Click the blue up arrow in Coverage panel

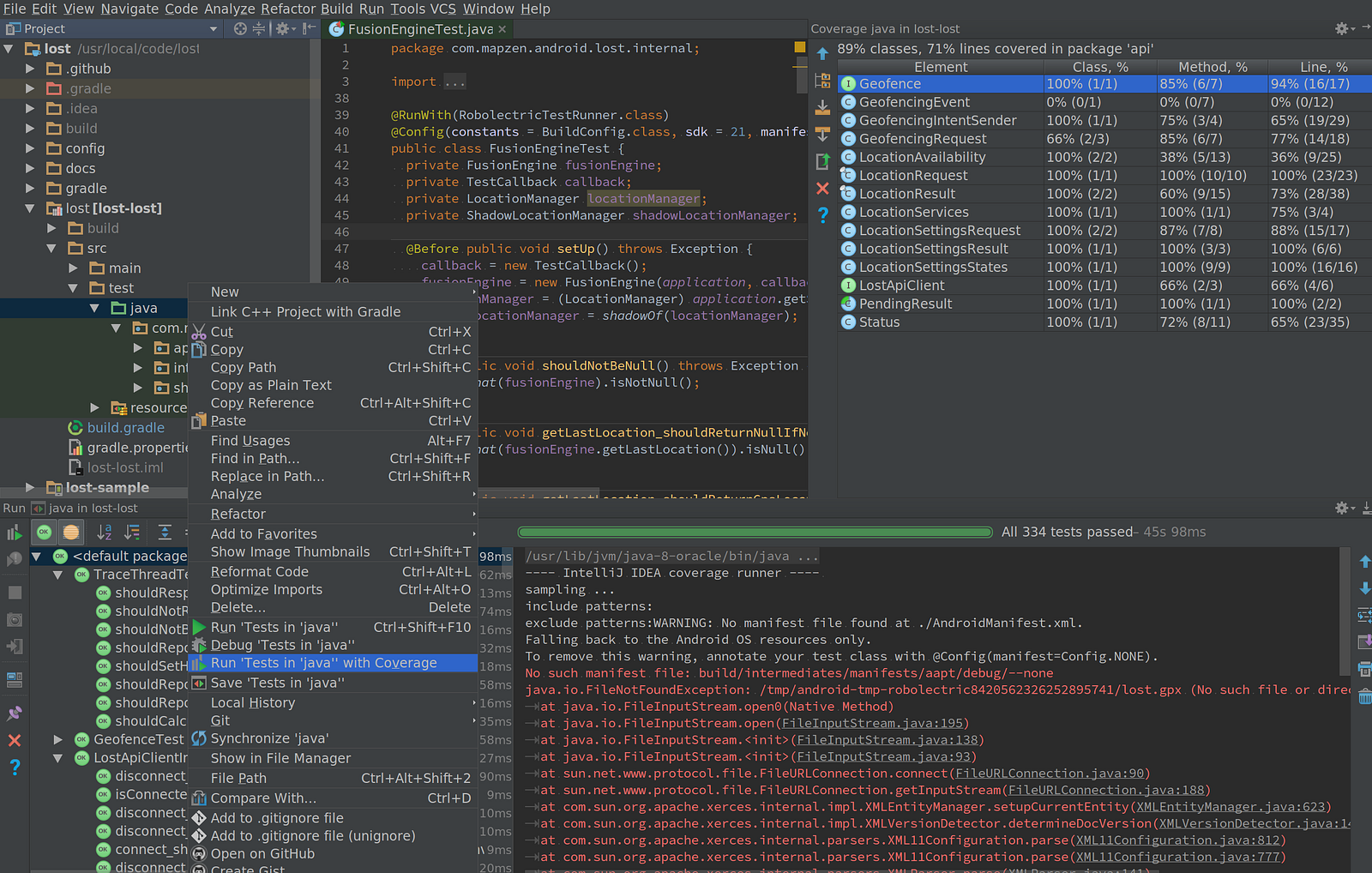[x=822, y=54]
